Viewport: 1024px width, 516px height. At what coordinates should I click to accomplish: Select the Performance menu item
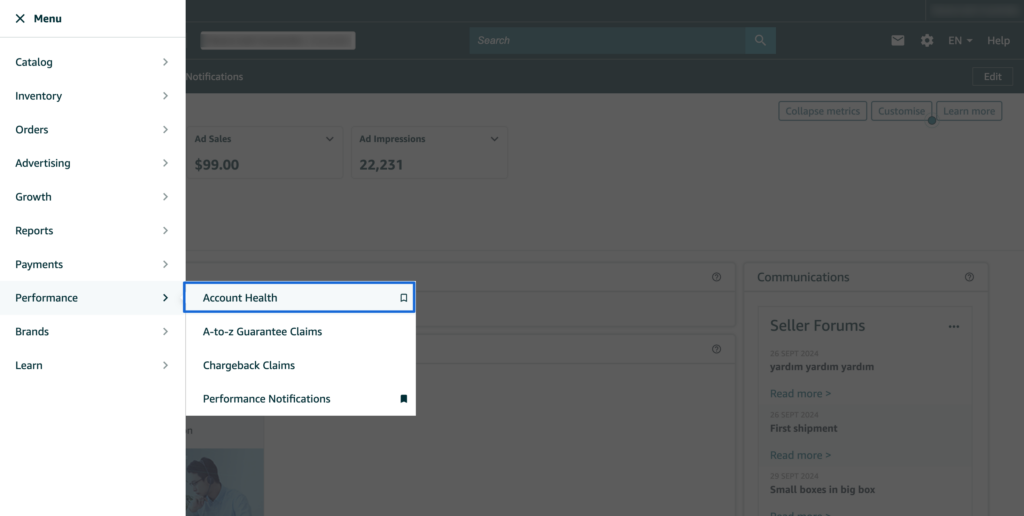[x=93, y=298]
